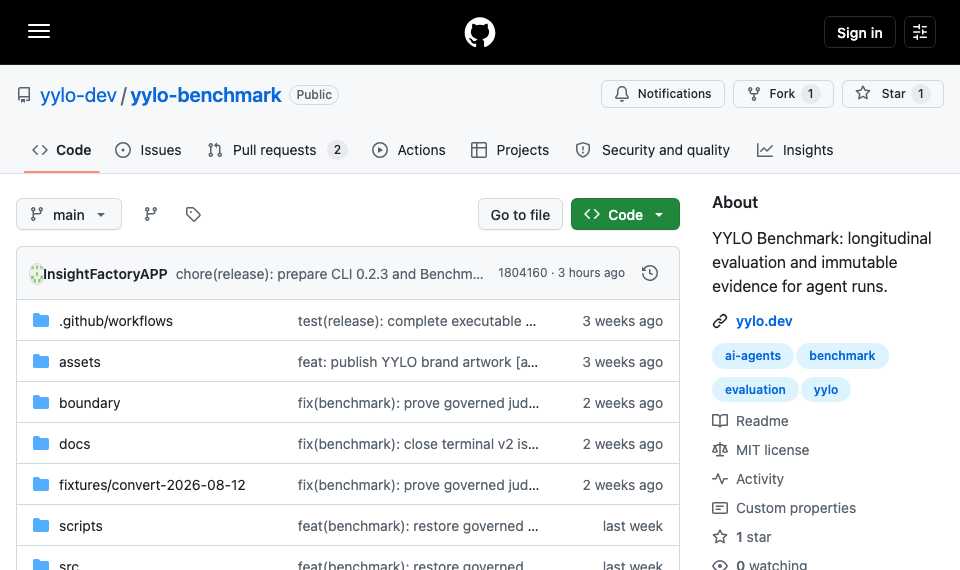Open the hamburger navigation menu
The width and height of the screenshot is (960, 570).
[x=39, y=31]
